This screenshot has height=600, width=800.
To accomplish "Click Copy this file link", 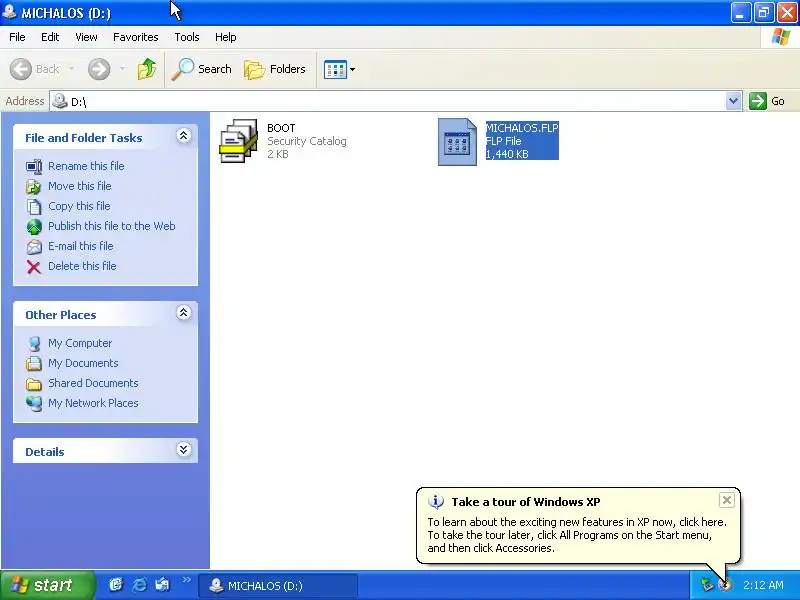I will click(79, 206).
